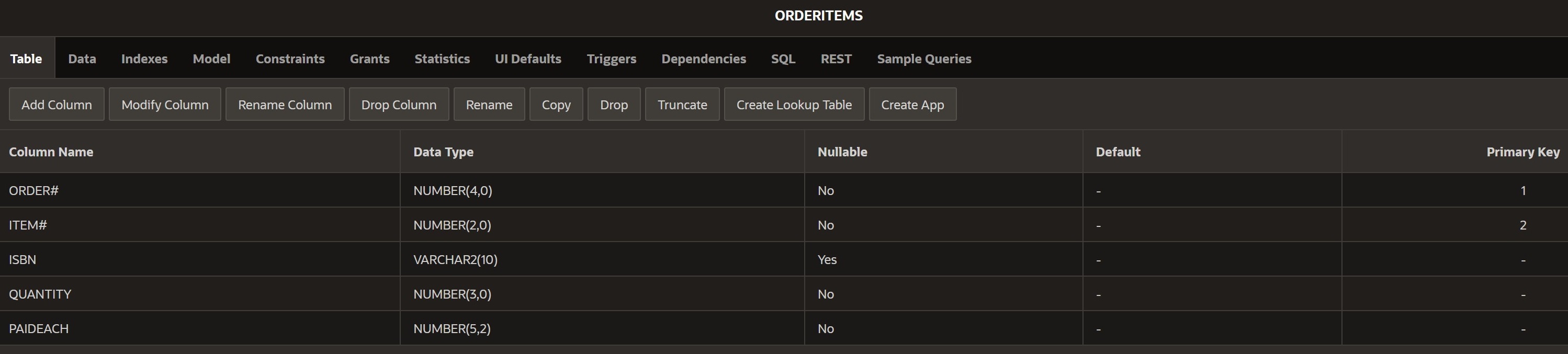Open the REST tab
This screenshot has width=1568, height=354.
[x=836, y=59]
